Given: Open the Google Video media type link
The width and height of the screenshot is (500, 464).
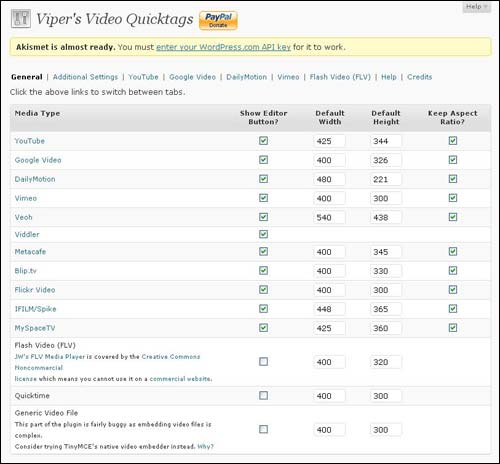Looking at the screenshot, I should (x=38, y=160).
